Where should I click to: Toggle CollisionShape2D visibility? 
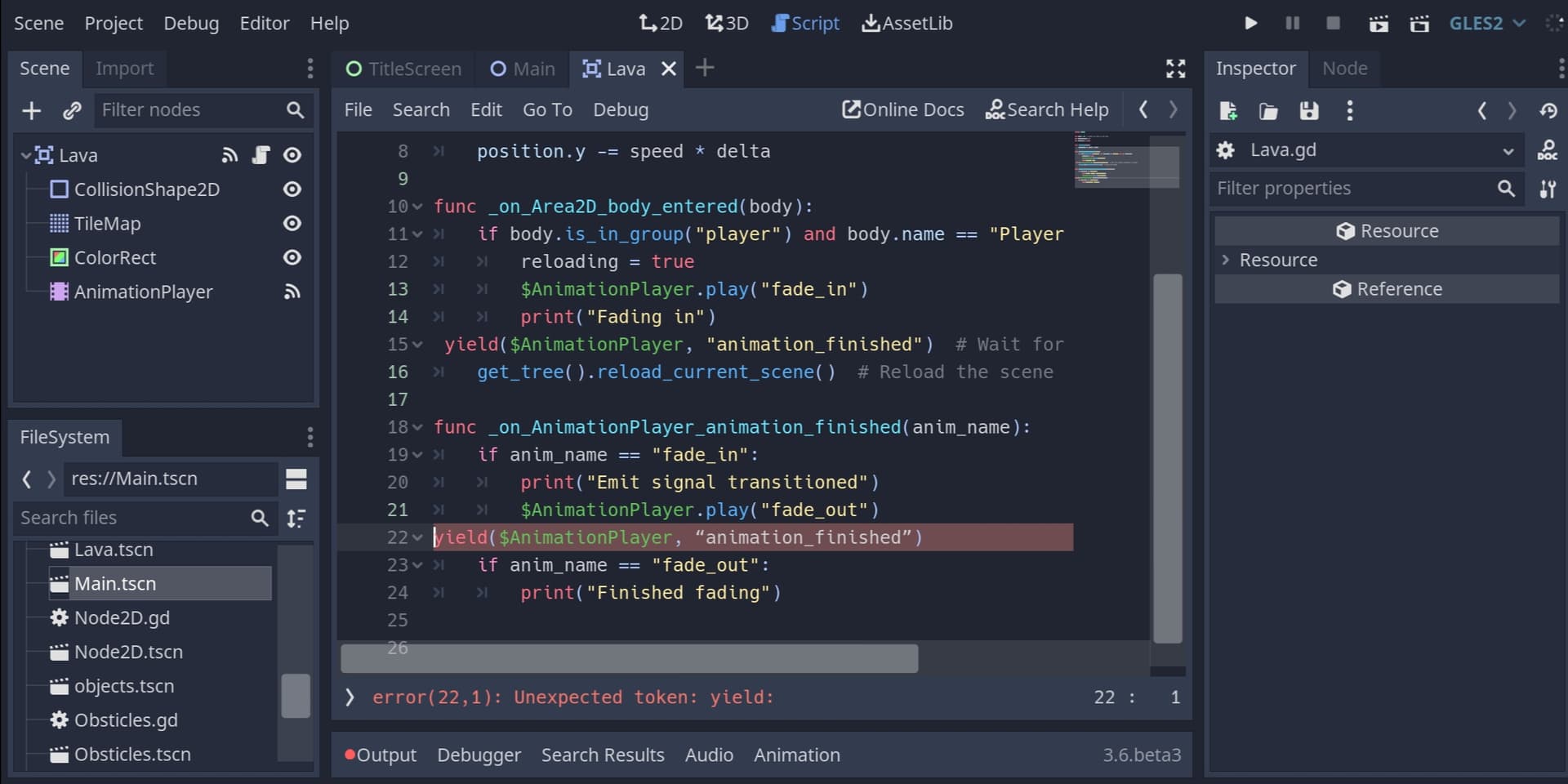[292, 189]
